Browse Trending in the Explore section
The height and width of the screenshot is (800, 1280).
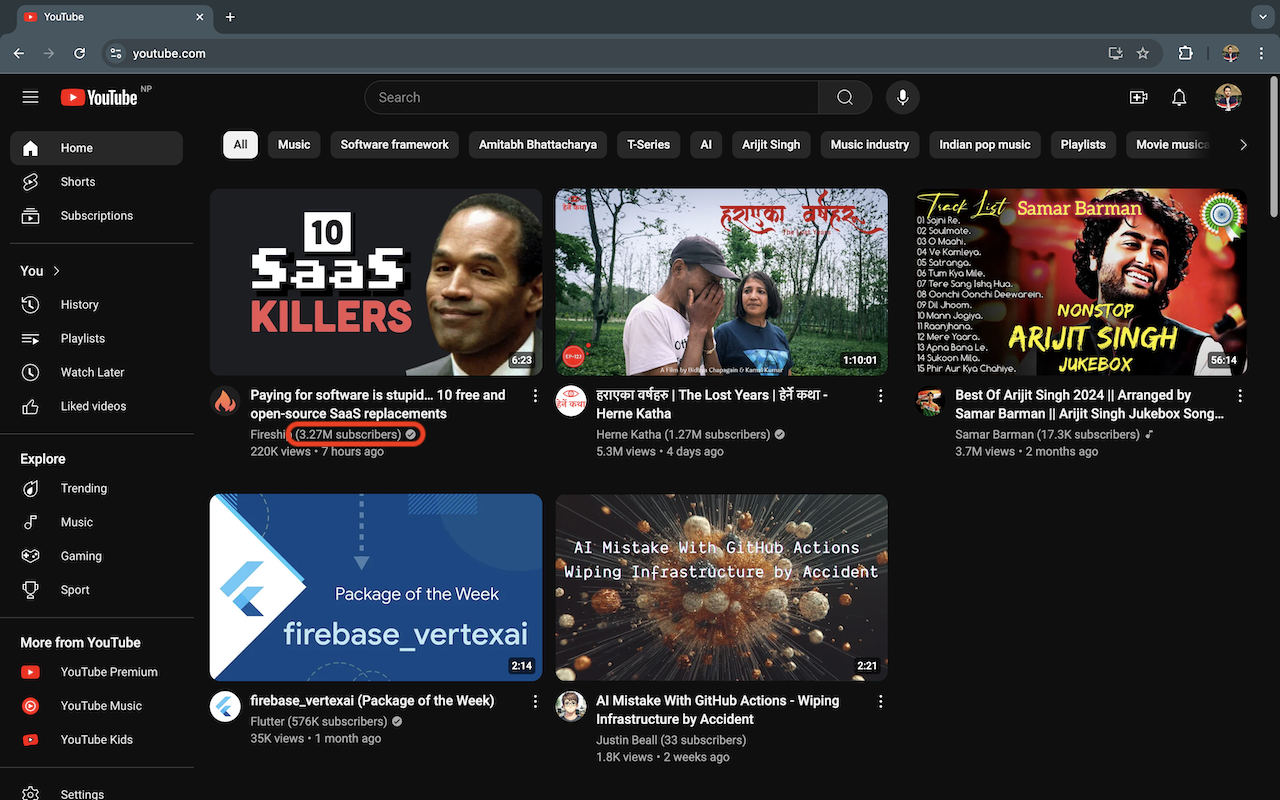point(83,488)
